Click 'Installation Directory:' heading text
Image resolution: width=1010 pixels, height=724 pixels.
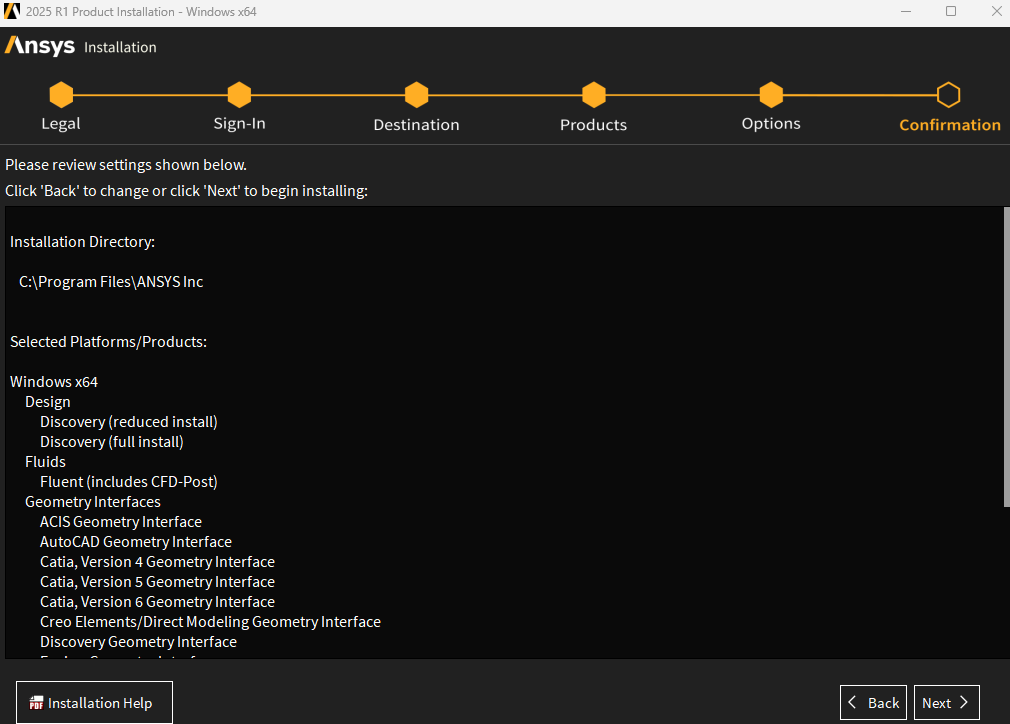(82, 242)
